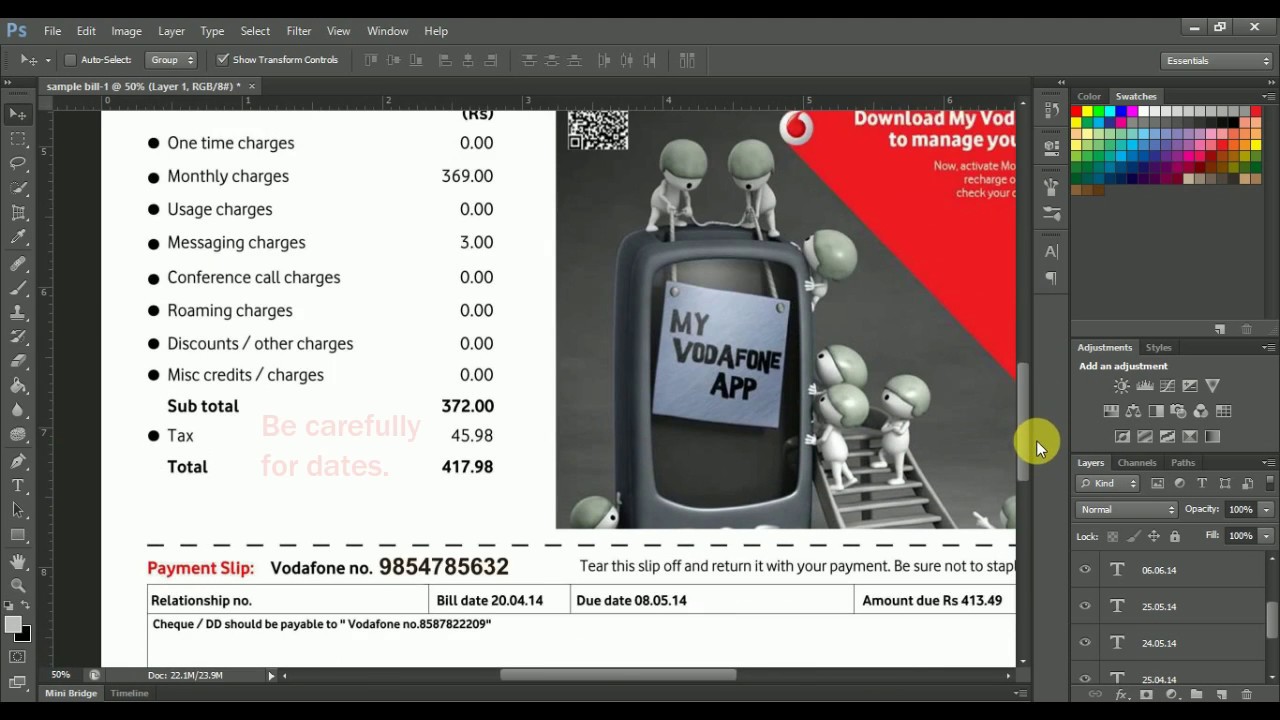Select the Horizontal Type tool
Screen dimensions: 1280x720
pyautogui.click(x=18, y=485)
